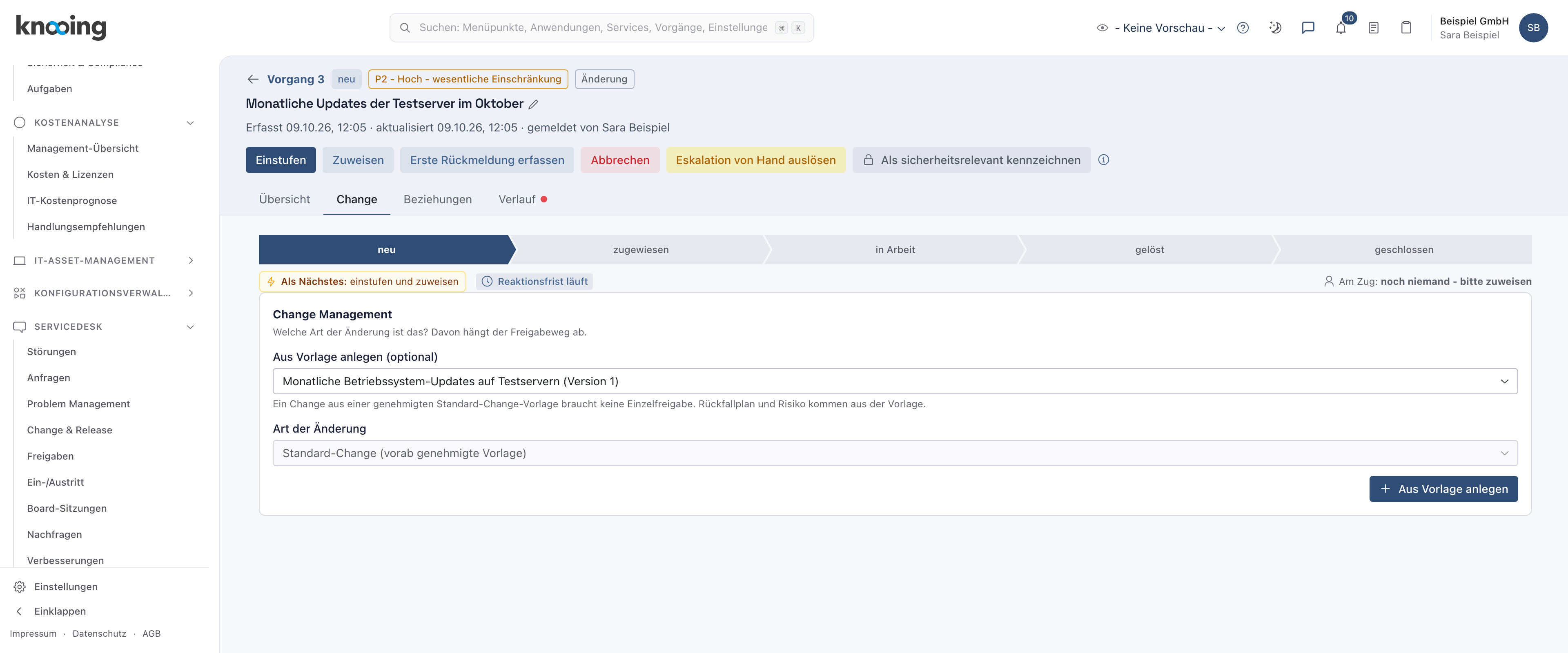Open the clipboard icon in header
Screen dimensions: 1568x653
(1406, 28)
